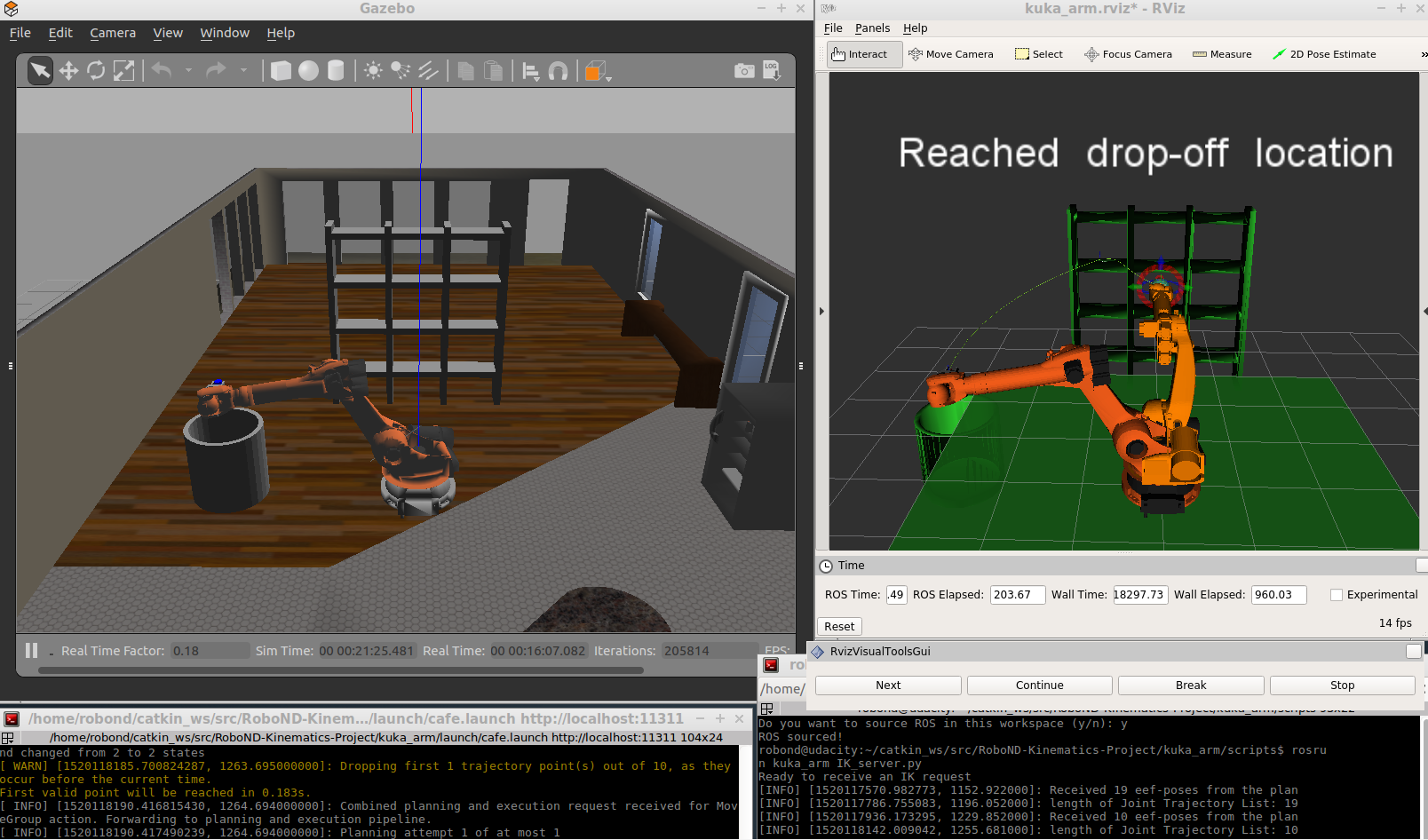Image resolution: width=1428 pixels, height=840 pixels.
Task: Click the Continue button in RvizVisualToolsGui
Action: [x=1039, y=685]
